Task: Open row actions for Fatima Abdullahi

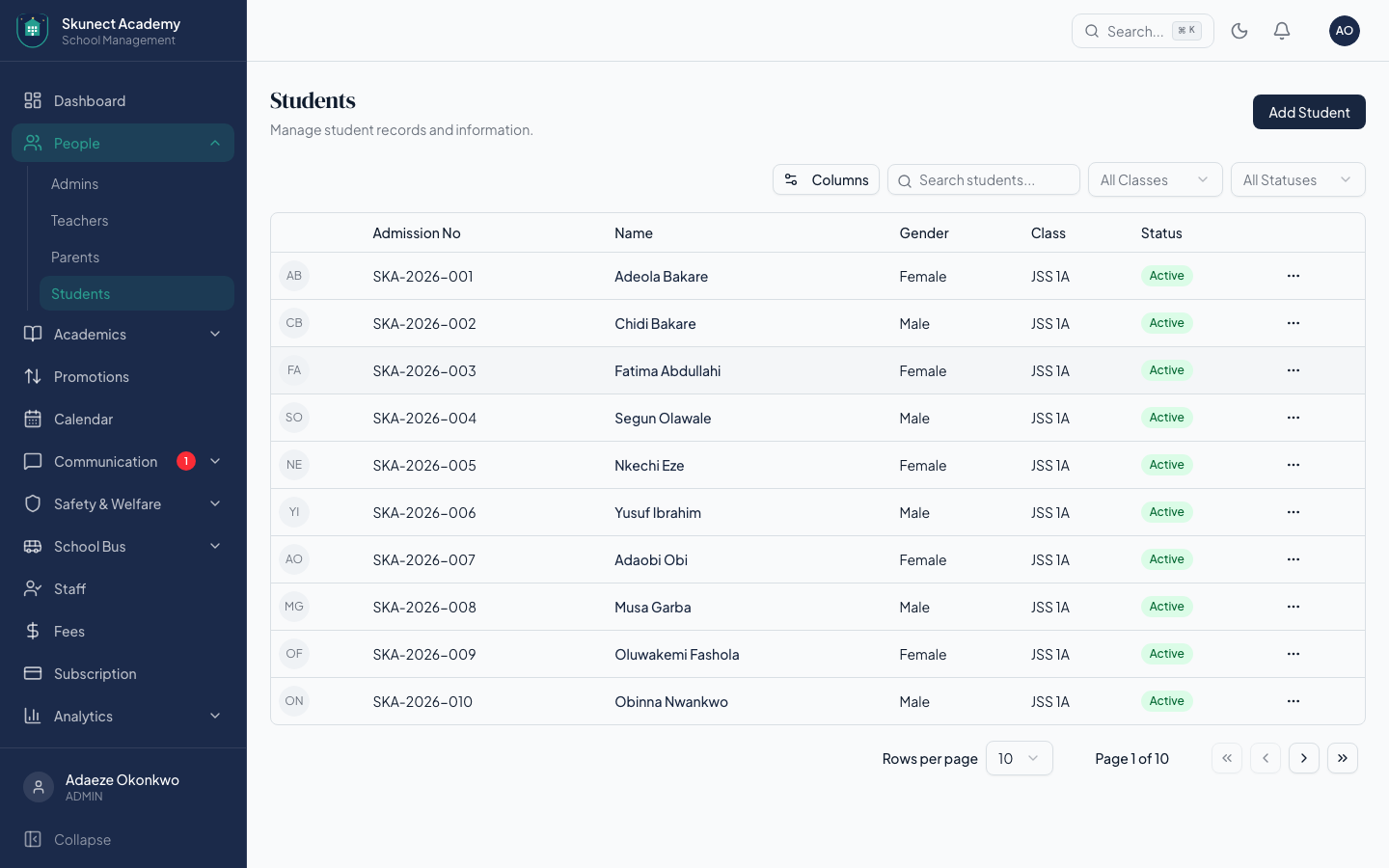Action: tap(1294, 370)
